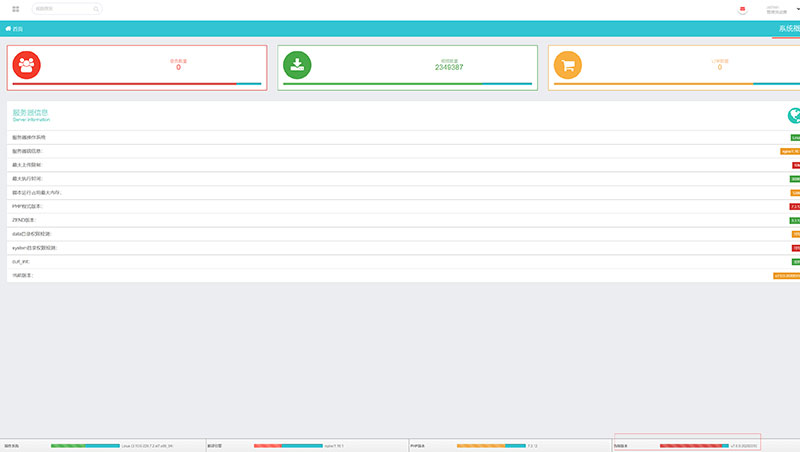This screenshot has height=452, width=800.
Task: Focus the top search input field
Action: pos(62,9)
